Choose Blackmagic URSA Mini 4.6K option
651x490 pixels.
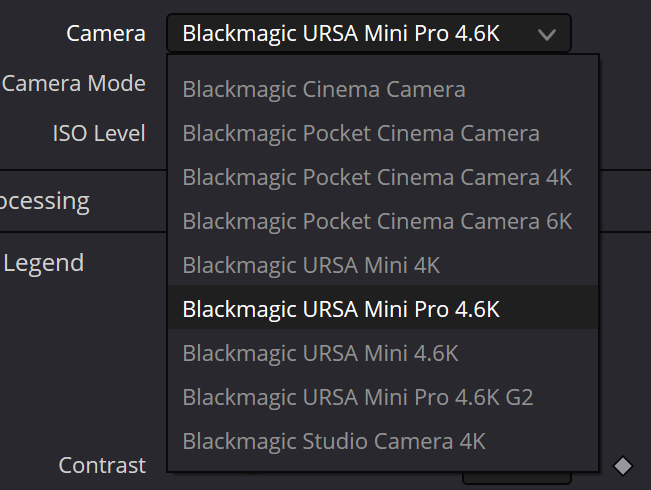[x=383, y=353]
